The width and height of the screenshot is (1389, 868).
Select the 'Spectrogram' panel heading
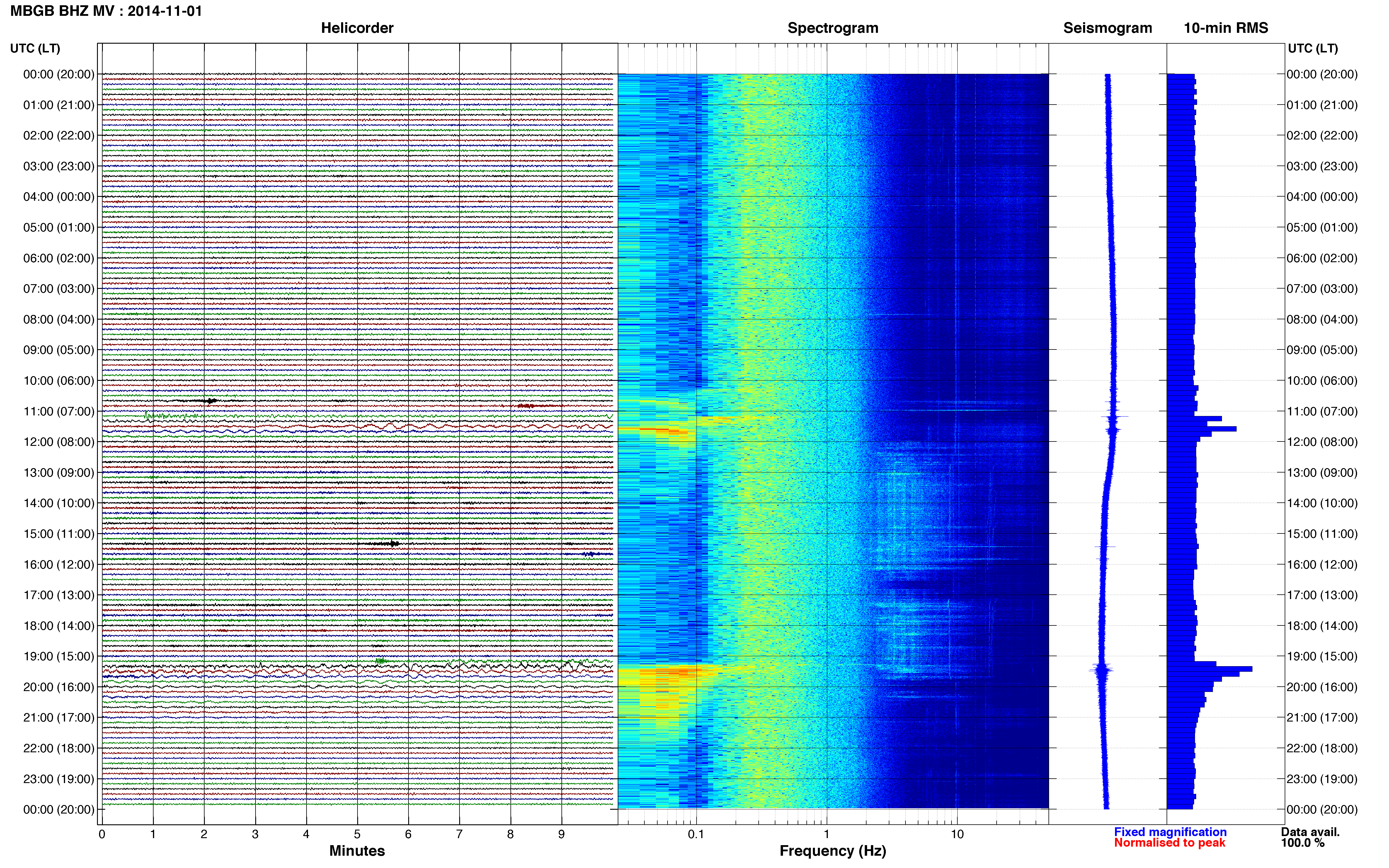(833, 28)
